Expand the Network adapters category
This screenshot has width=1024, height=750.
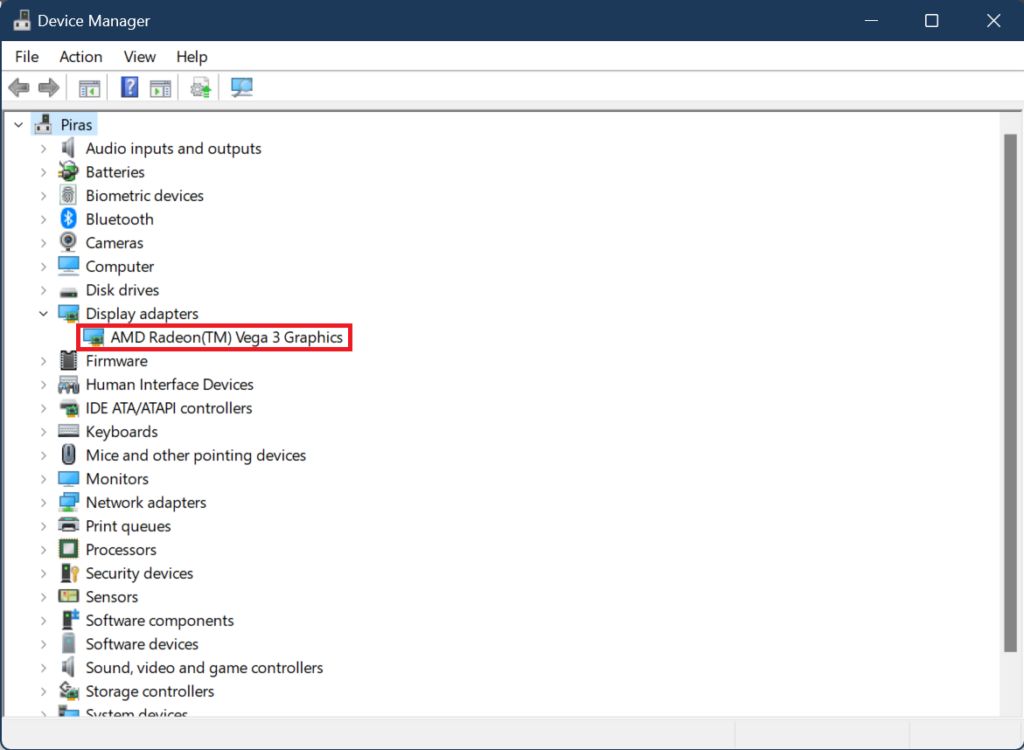43,502
